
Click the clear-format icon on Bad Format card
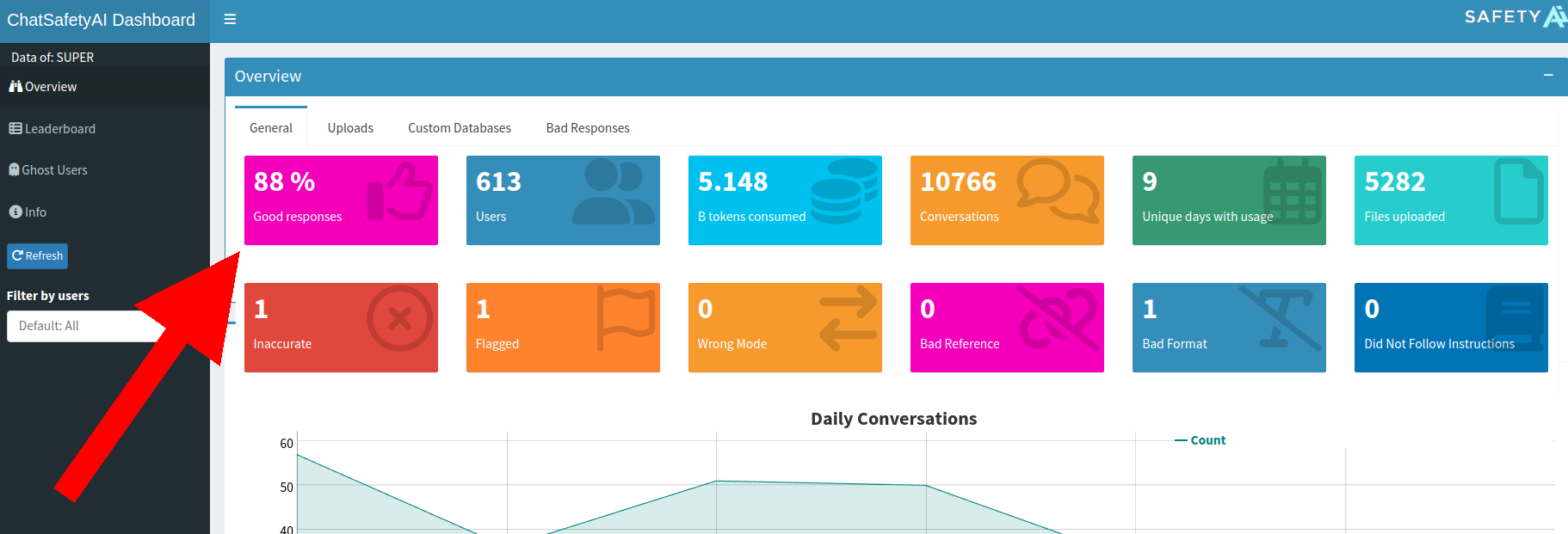tap(1281, 319)
